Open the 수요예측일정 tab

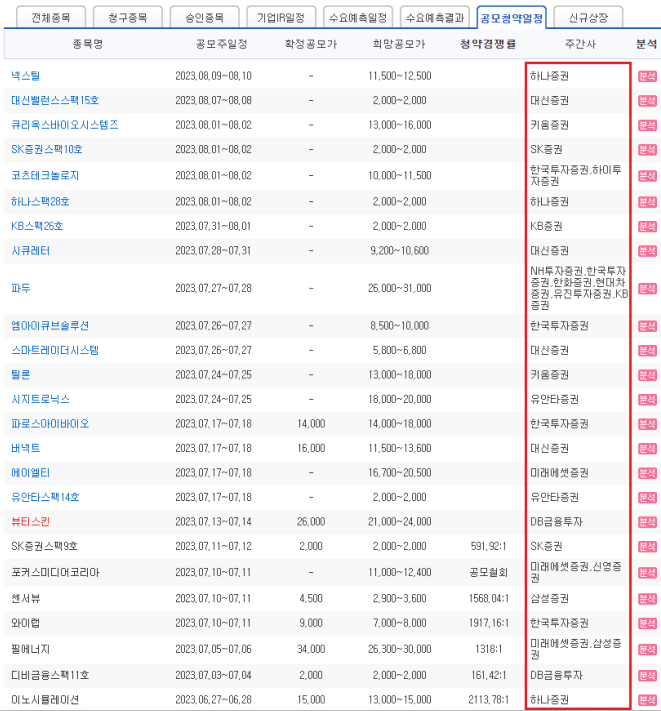click(x=358, y=18)
